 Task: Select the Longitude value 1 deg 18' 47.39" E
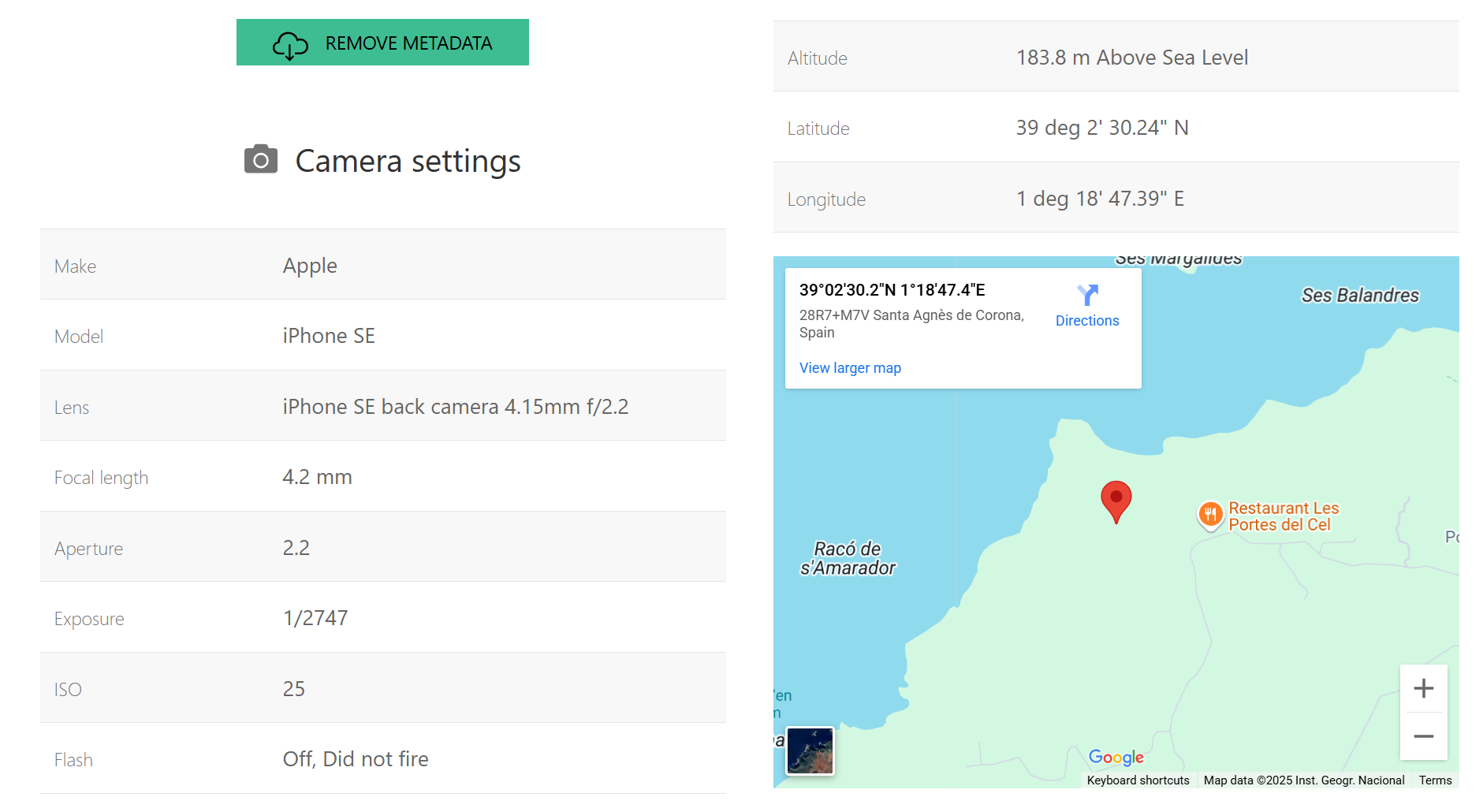pyautogui.click(x=1100, y=199)
